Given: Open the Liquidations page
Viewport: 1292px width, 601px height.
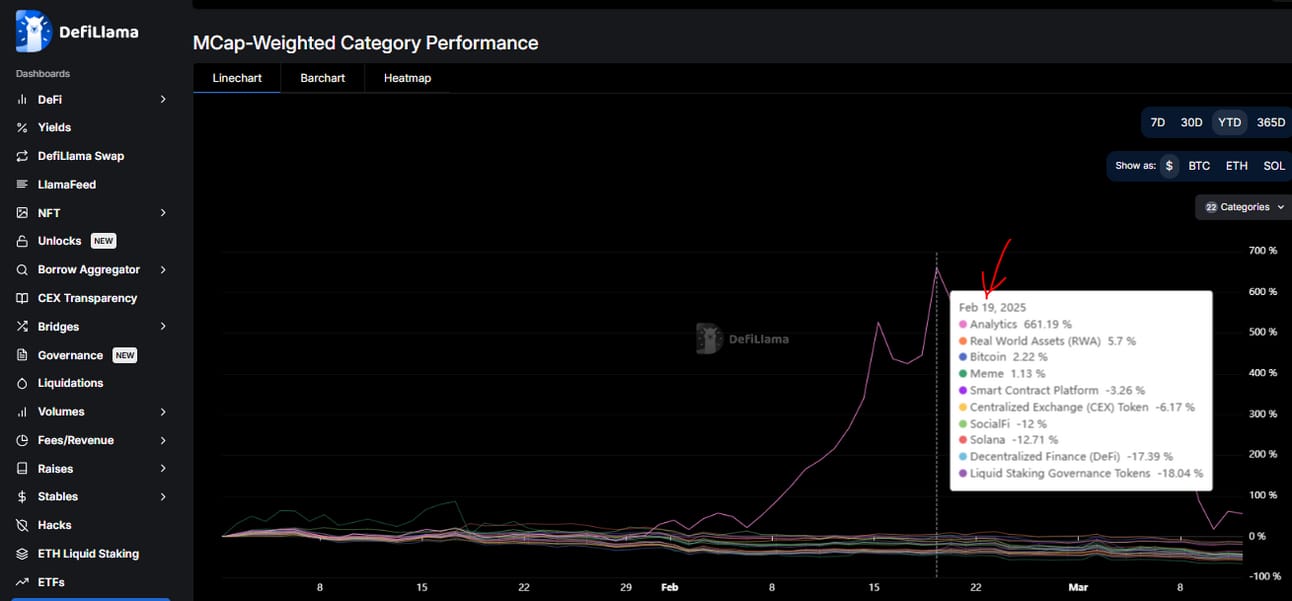Looking at the screenshot, I should click(x=70, y=383).
